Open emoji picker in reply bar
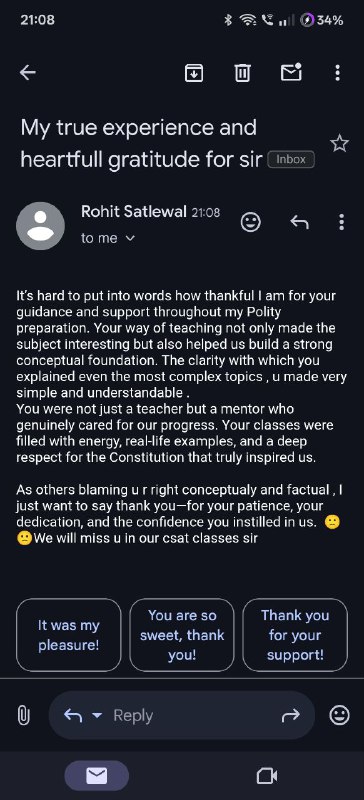This screenshot has width=364, height=800. pyautogui.click(x=339, y=715)
